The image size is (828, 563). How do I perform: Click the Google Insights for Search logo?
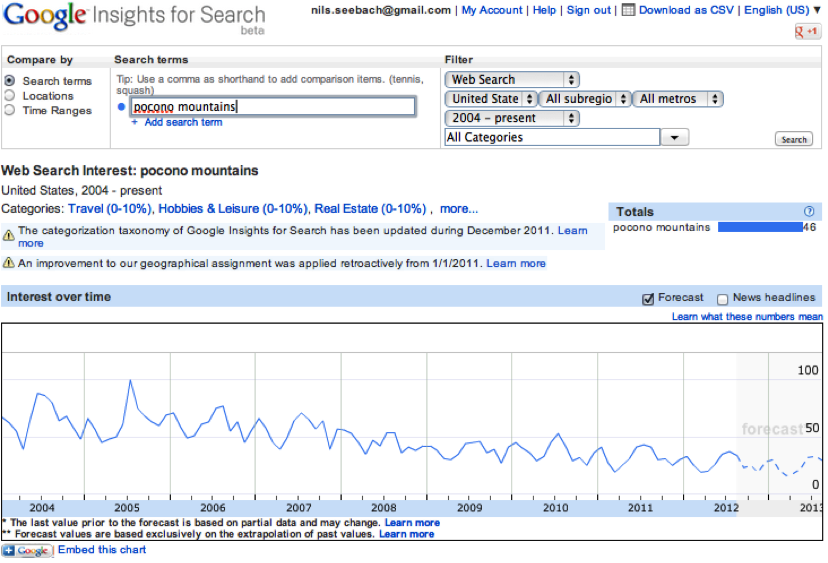point(134,18)
